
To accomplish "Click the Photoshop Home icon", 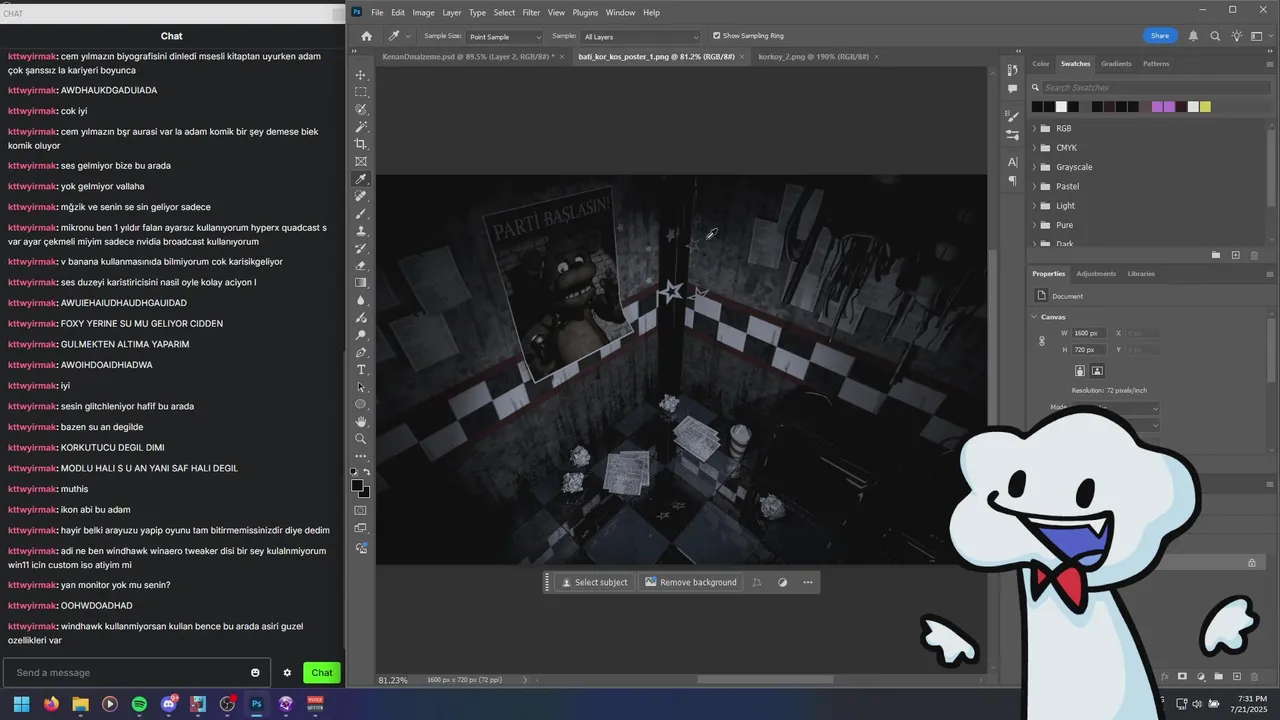I will [x=366, y=36].
